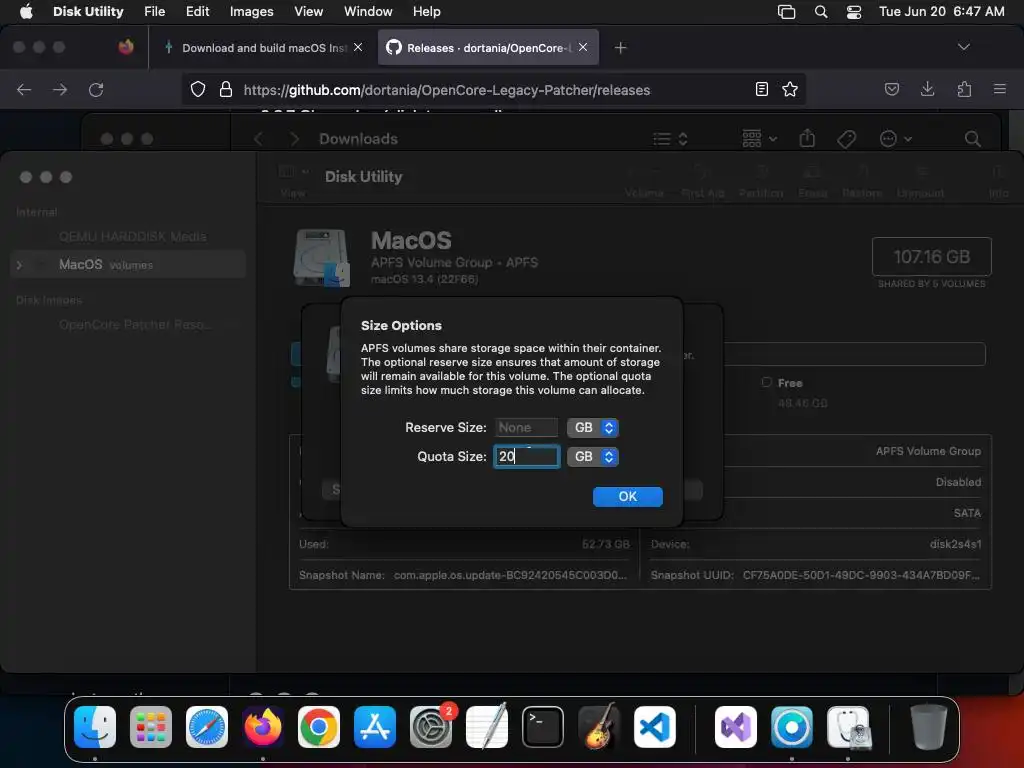Search in Downloads Finder window
Screen dimensions: 1024x768
(972, 138)
